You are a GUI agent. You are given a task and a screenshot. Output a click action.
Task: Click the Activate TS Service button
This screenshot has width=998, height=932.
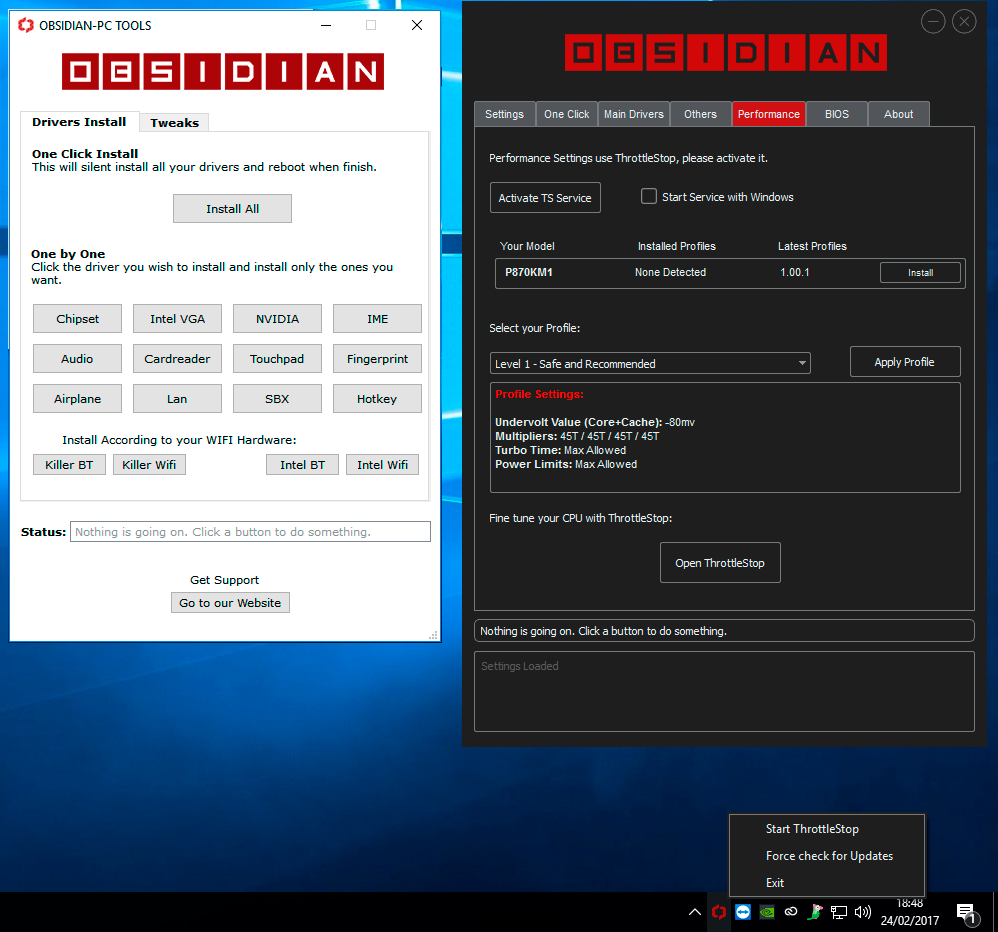(x=545, y=197)
